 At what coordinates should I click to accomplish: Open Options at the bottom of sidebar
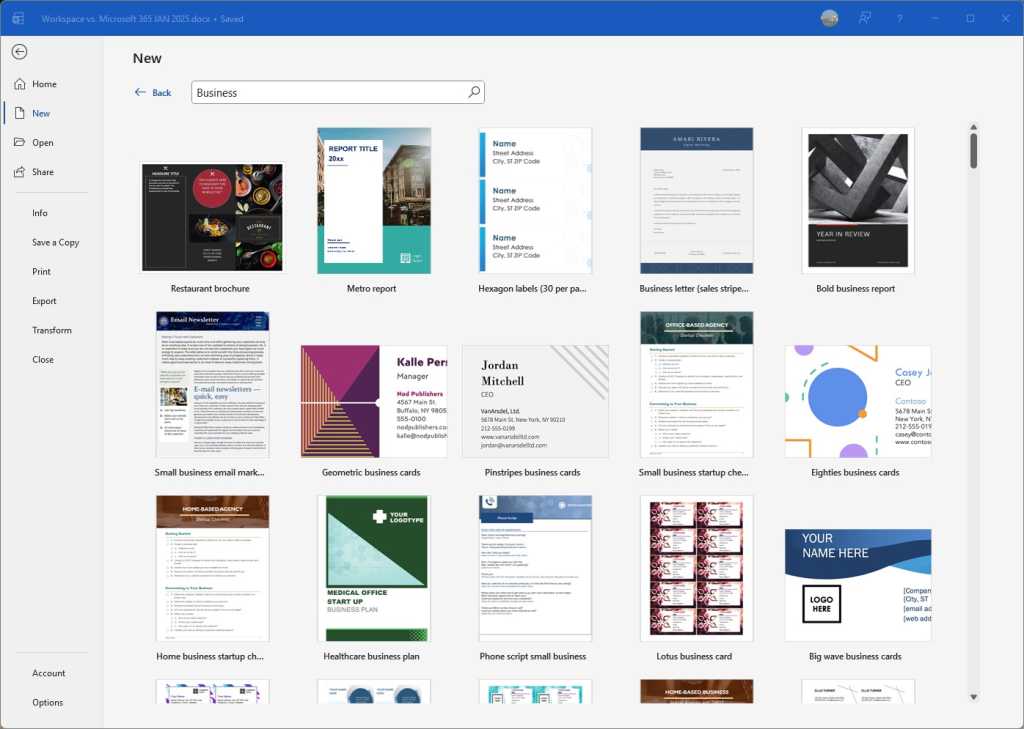click(47, 702)
